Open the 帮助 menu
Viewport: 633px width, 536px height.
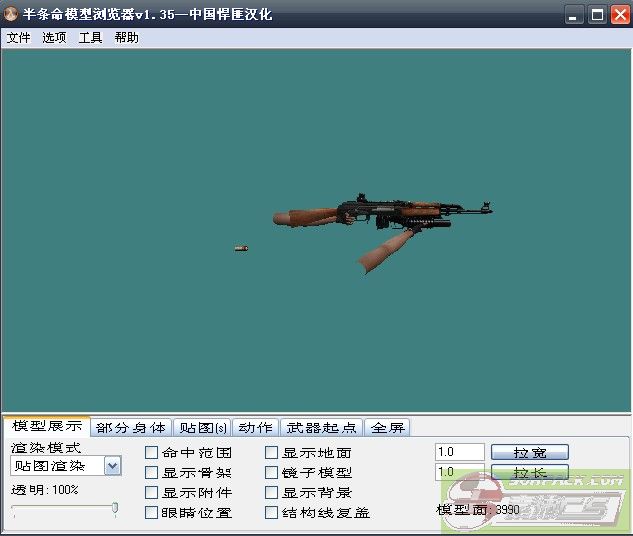[127, 38]
